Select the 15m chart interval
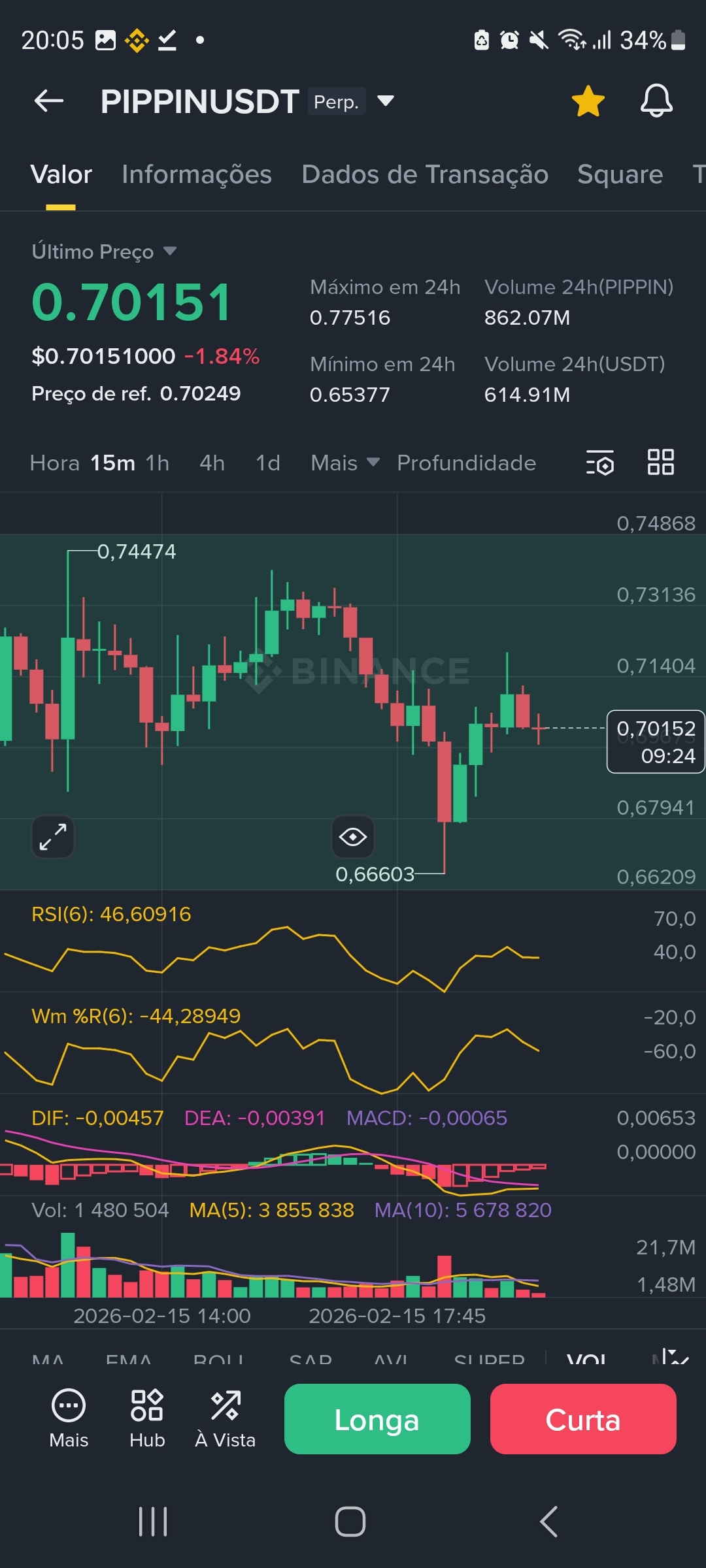The image size is (706, 1568). click(112, 463)
